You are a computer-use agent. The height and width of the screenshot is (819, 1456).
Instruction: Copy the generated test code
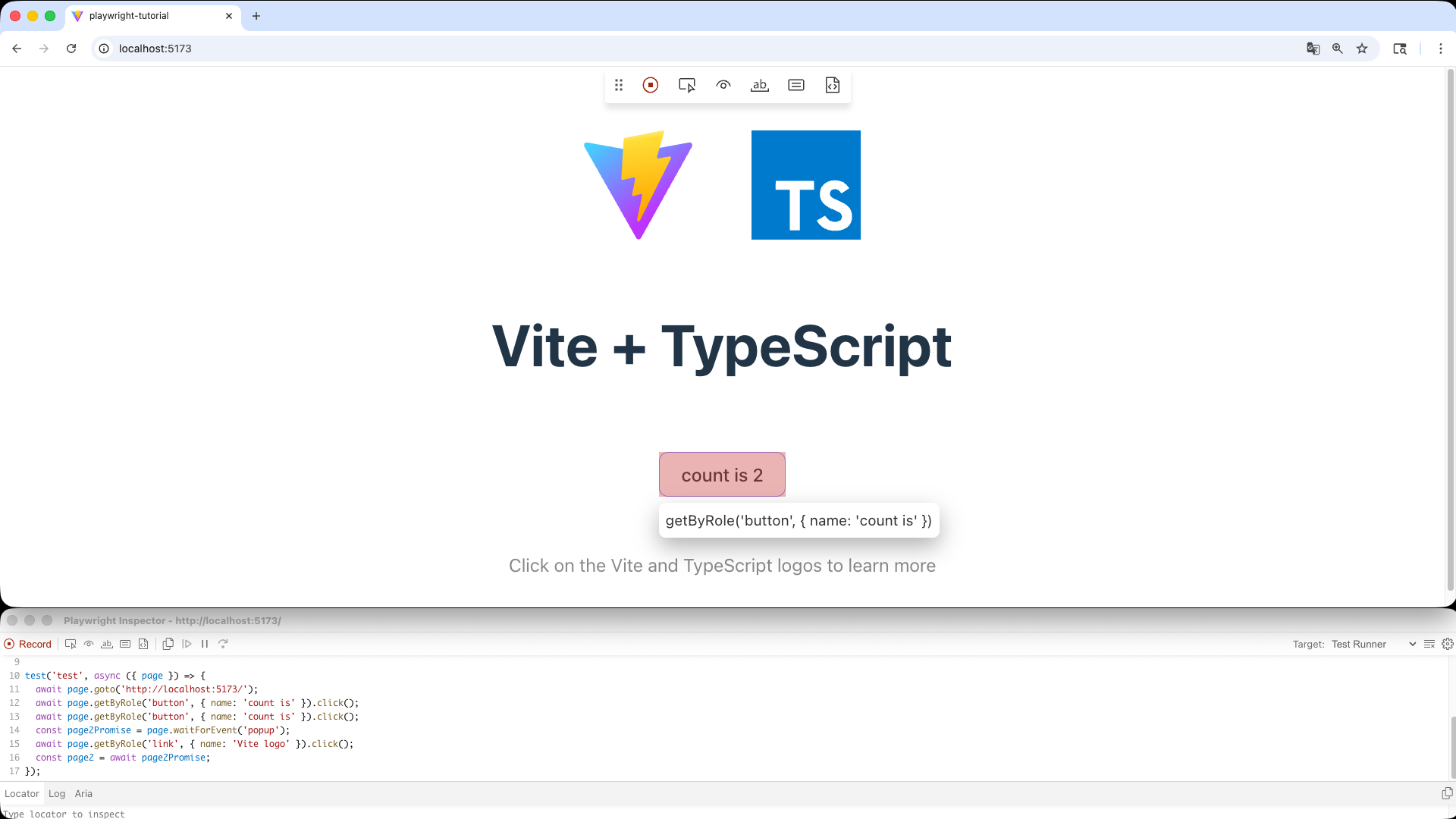coord(168,643)
